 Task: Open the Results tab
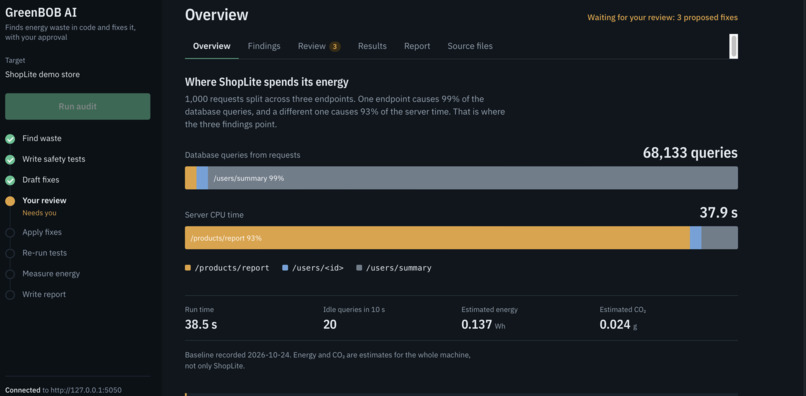coord(372,46)
